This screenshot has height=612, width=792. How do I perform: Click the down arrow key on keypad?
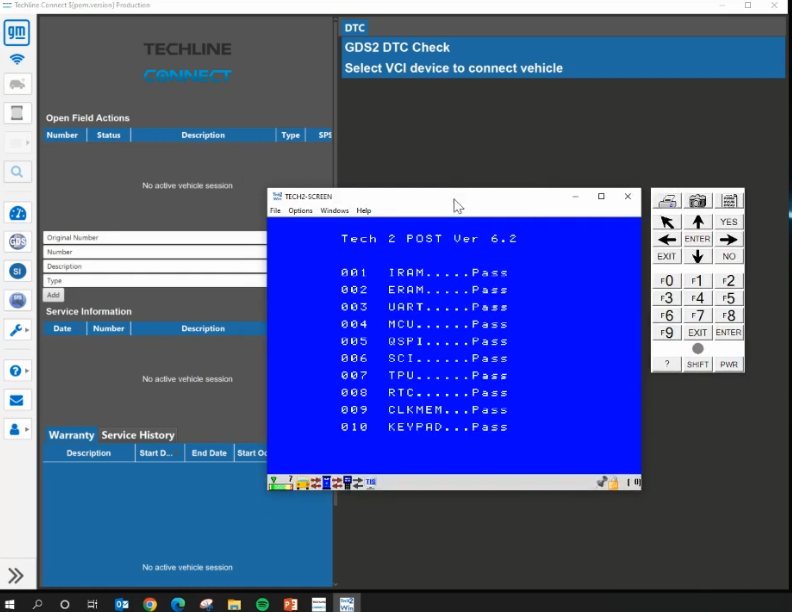(698, 257)
